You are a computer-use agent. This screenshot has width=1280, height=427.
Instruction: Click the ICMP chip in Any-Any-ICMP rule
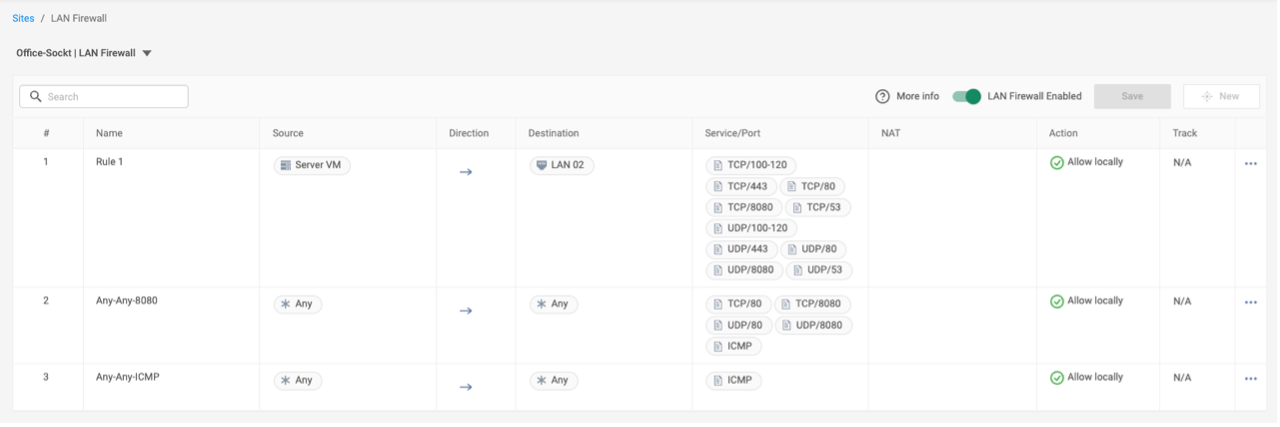734,380
